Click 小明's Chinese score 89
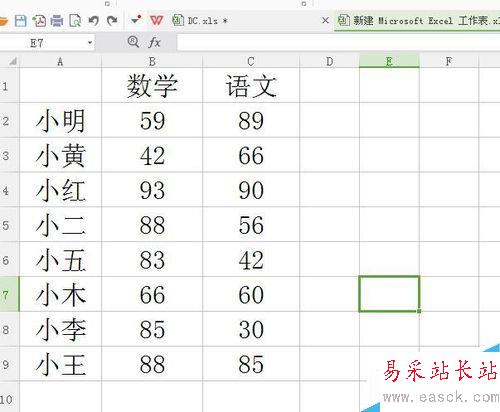The width and height of the screenshot is (500, 412). [x=251, y=120]
